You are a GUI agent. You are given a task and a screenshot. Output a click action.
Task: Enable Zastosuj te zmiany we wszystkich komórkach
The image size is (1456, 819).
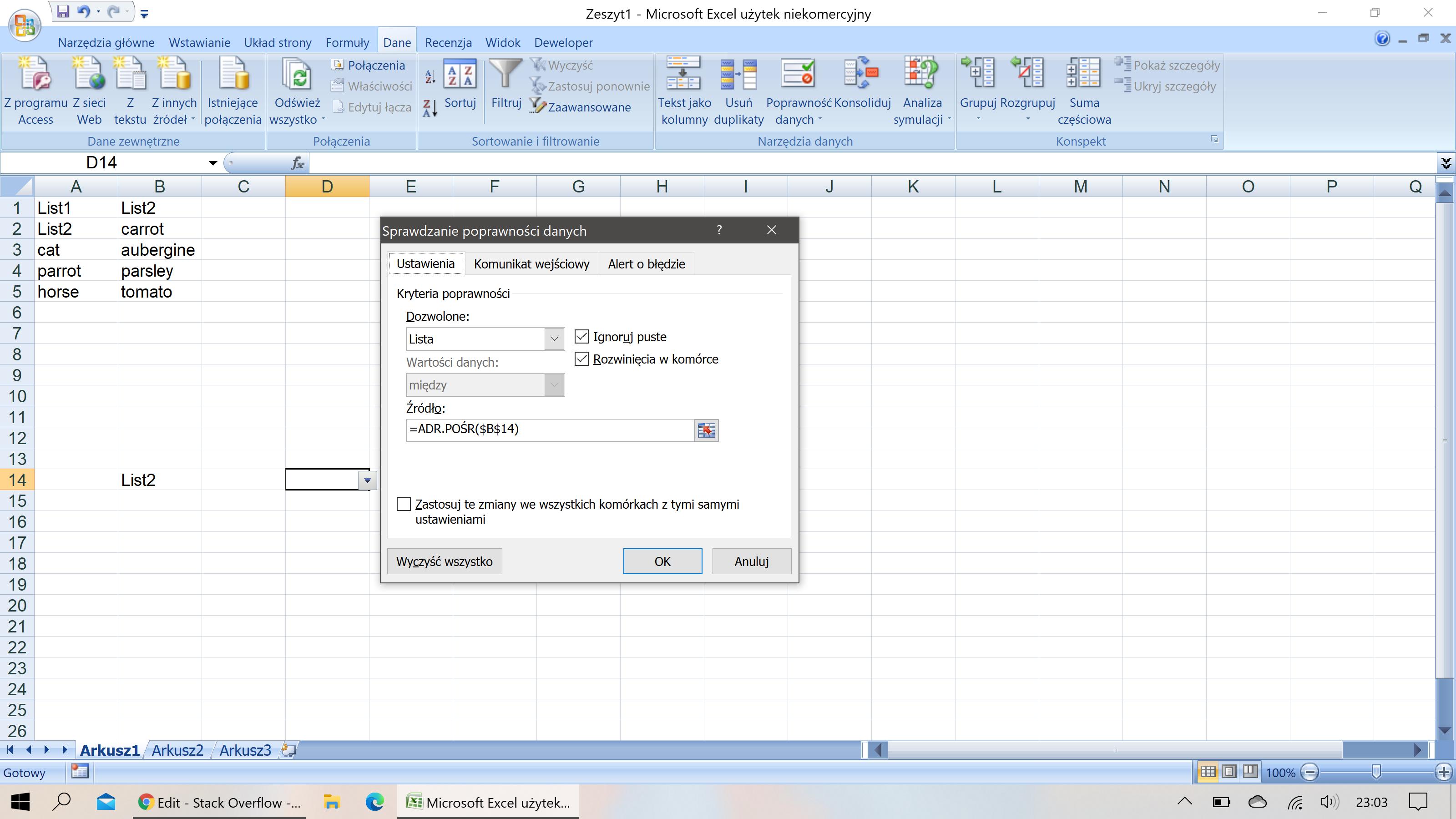404,504
